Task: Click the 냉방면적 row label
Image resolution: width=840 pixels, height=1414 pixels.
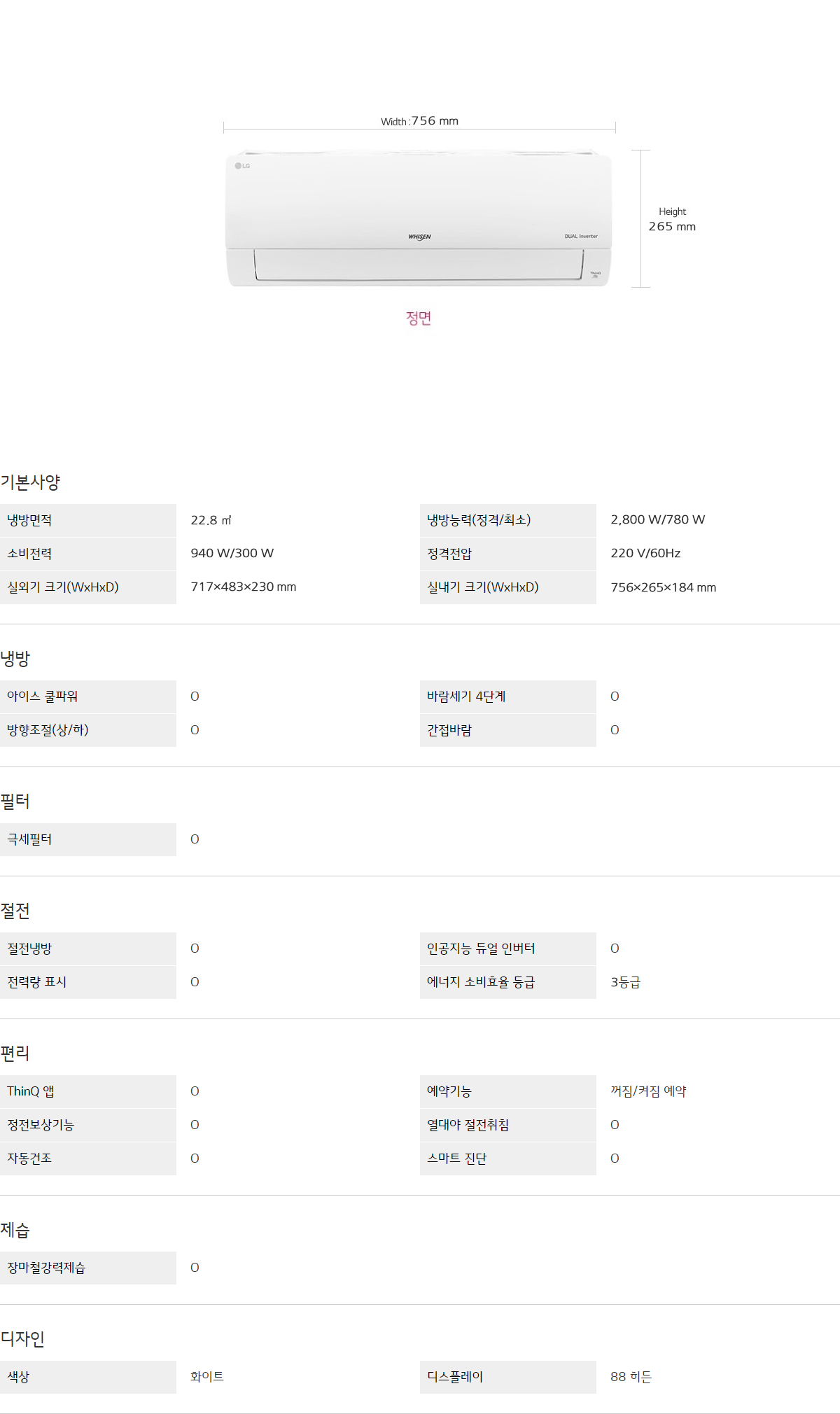Action: point(29,520)
